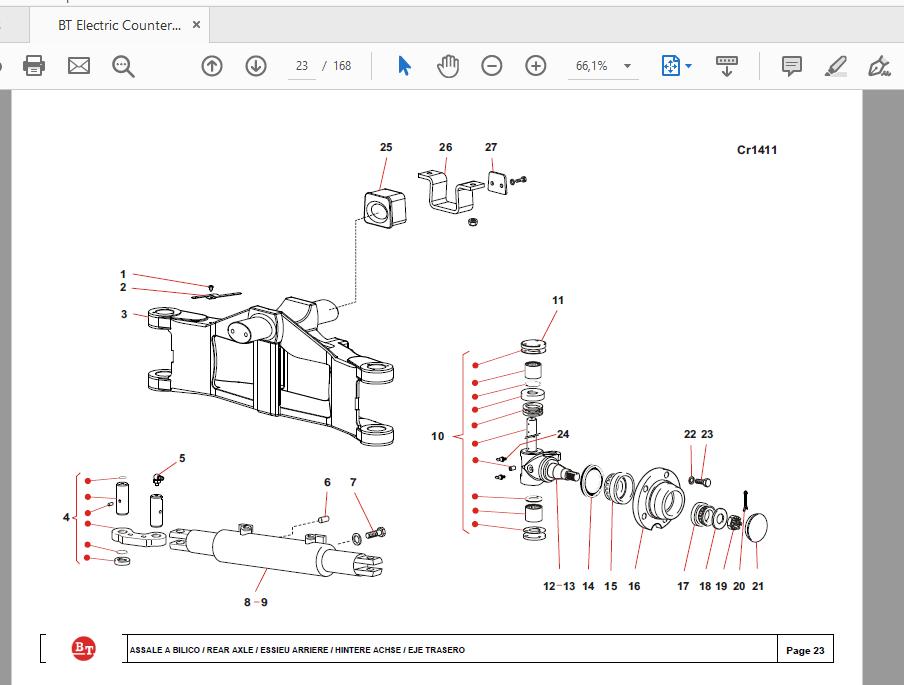Switch to BT Electric Counter tab

[x=119, y=25]
